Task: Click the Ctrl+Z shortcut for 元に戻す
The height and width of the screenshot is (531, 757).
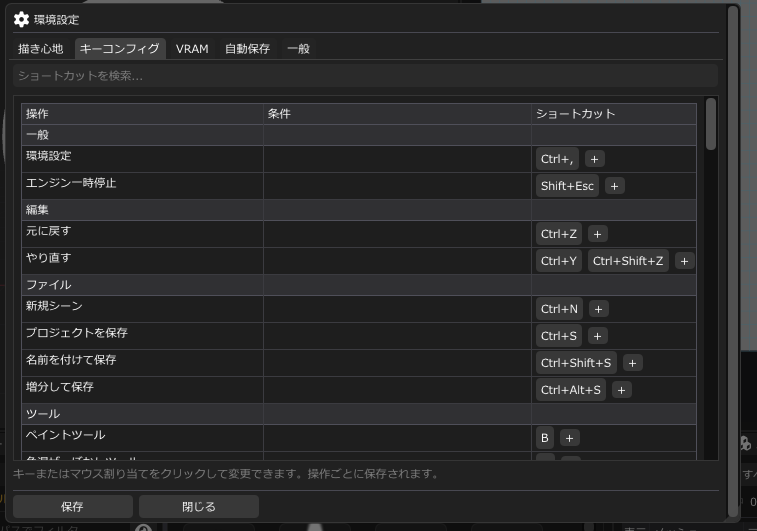Action: (559, 234)
